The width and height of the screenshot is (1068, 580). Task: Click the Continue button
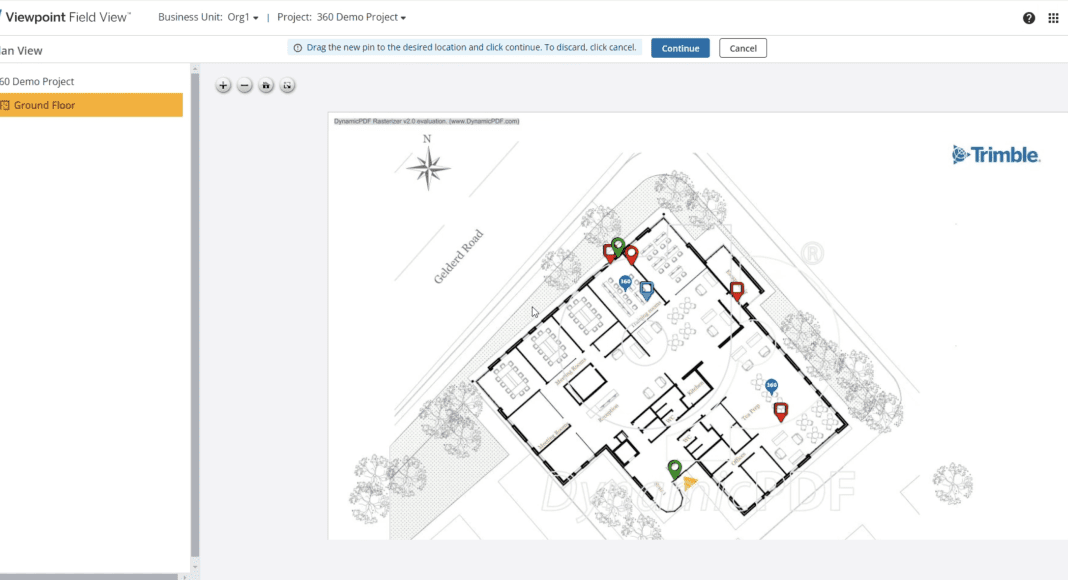point(680,48)
